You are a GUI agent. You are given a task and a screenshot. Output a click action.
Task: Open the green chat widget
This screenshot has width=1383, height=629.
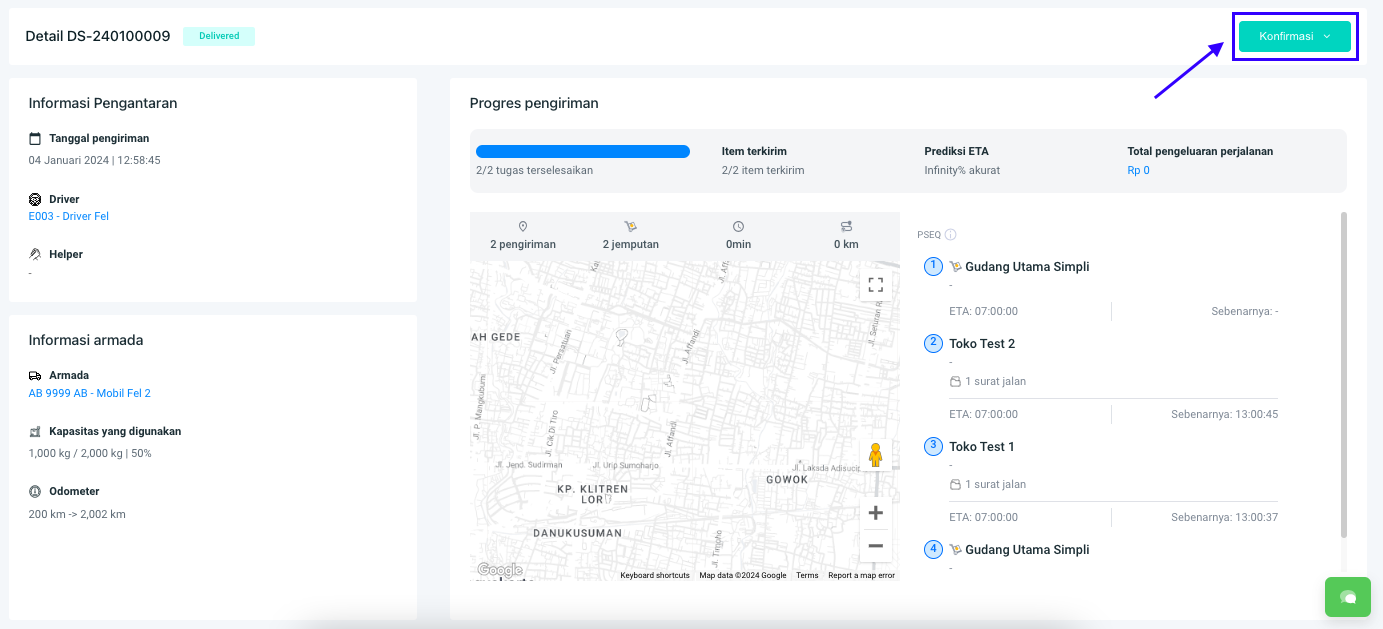[x=1347, y=597]
